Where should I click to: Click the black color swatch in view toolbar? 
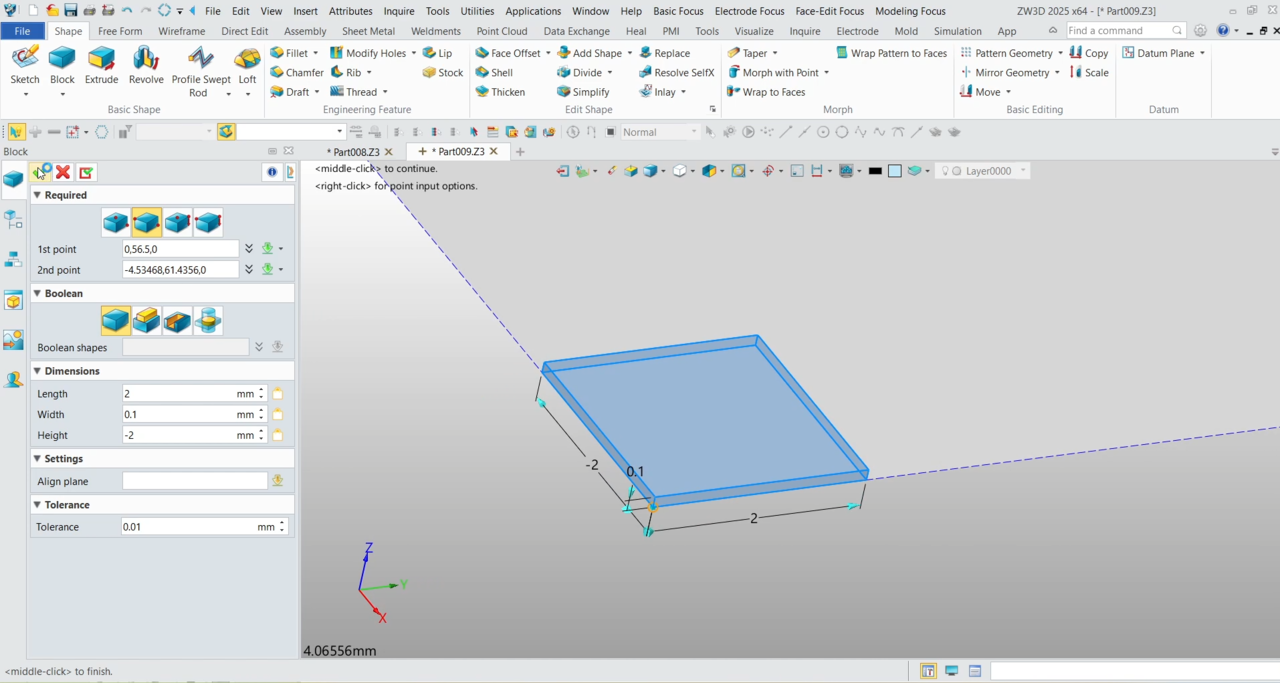(x=875, y=171)
